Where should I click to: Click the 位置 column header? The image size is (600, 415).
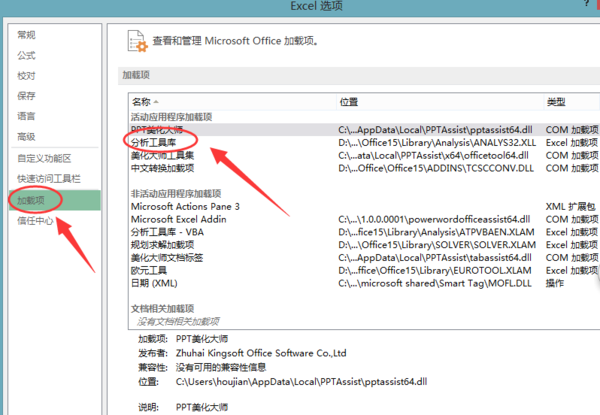point(349,102)
